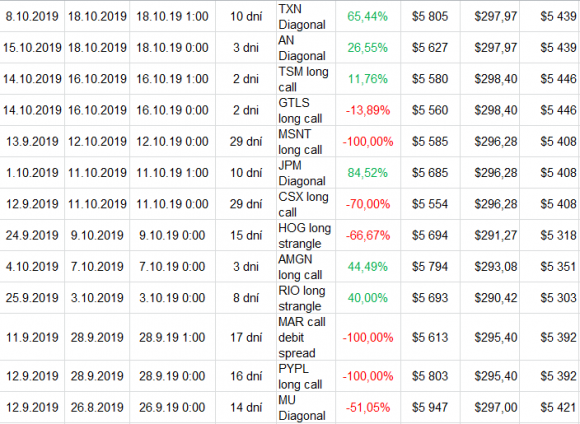Screen dimensions: 580x424
Task: Select the MAR call debit spread cell
Action: pos(306,337)
